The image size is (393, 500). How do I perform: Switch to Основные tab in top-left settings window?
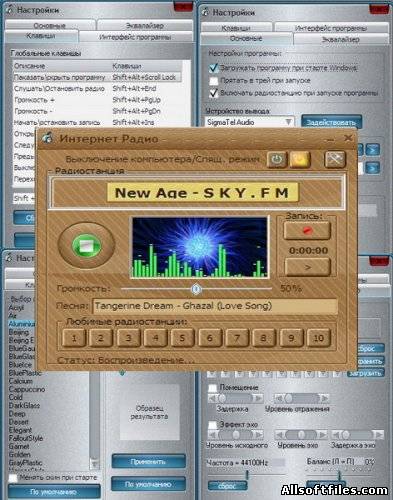click(50, 25)
